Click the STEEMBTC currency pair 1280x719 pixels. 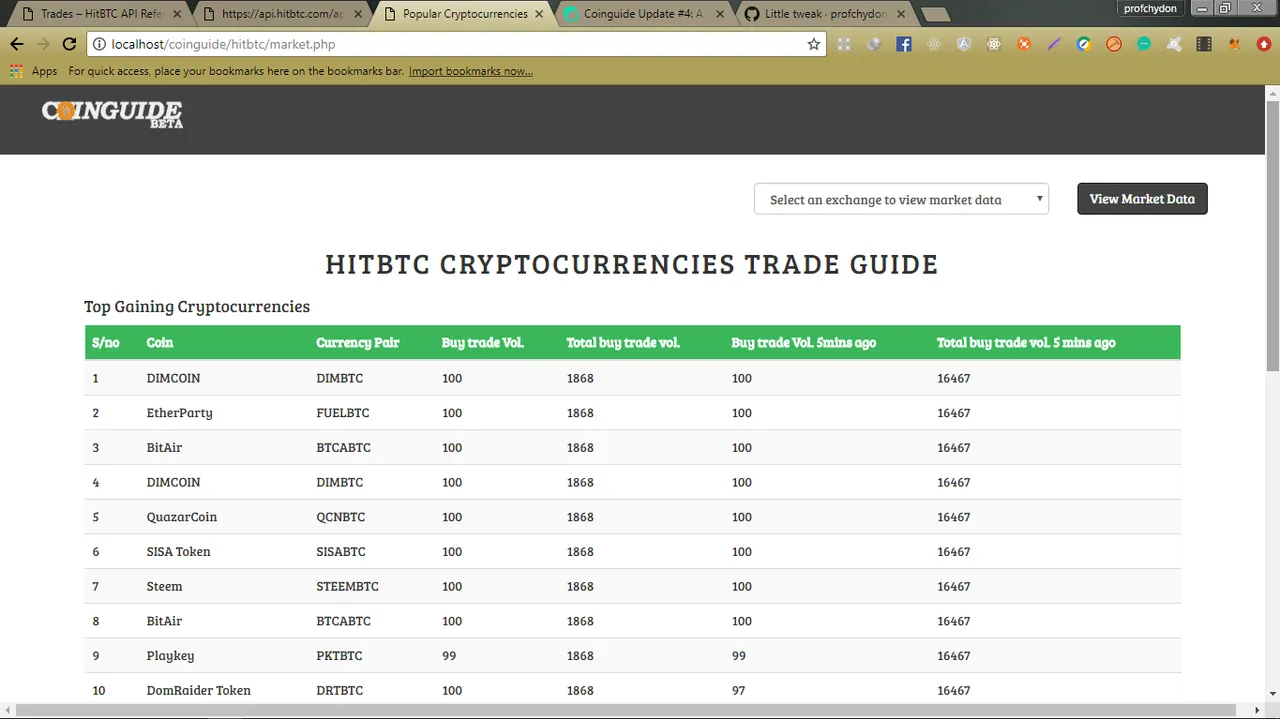[x=347, y=586]
